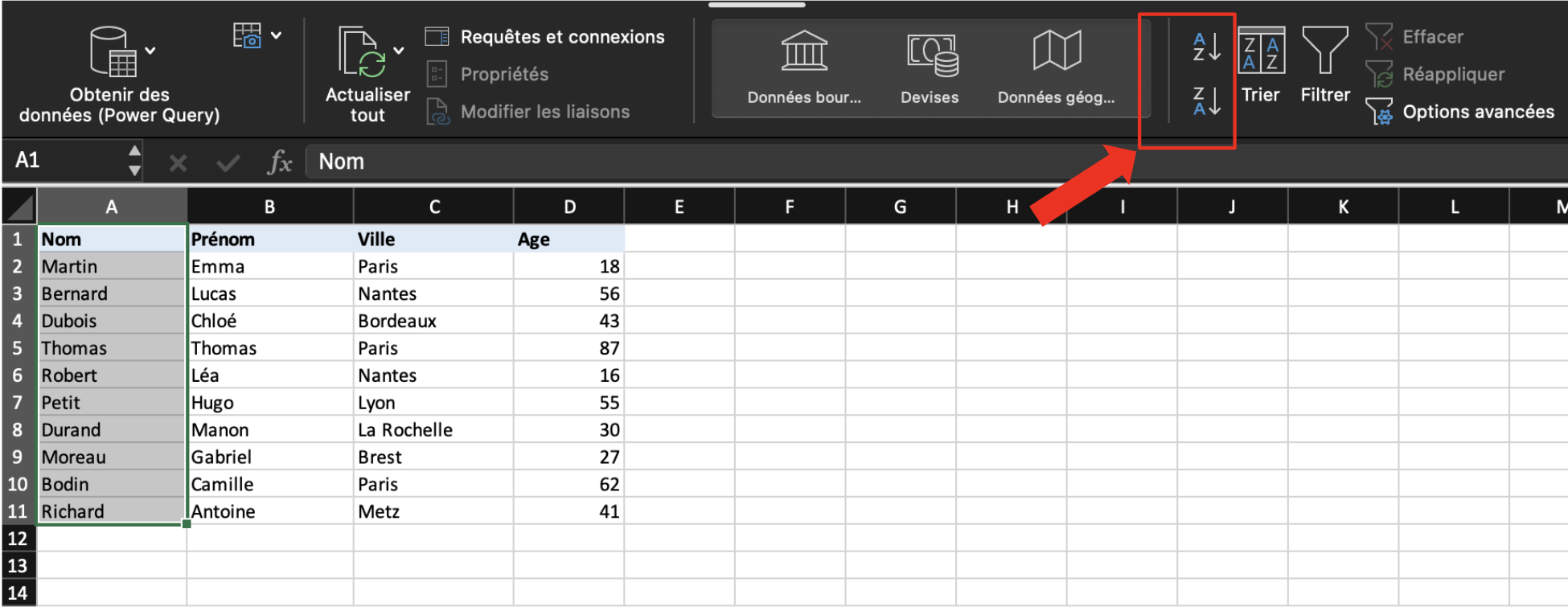Click cell containing Metz
1568x611 pixels.
click(x=433, y=511)
